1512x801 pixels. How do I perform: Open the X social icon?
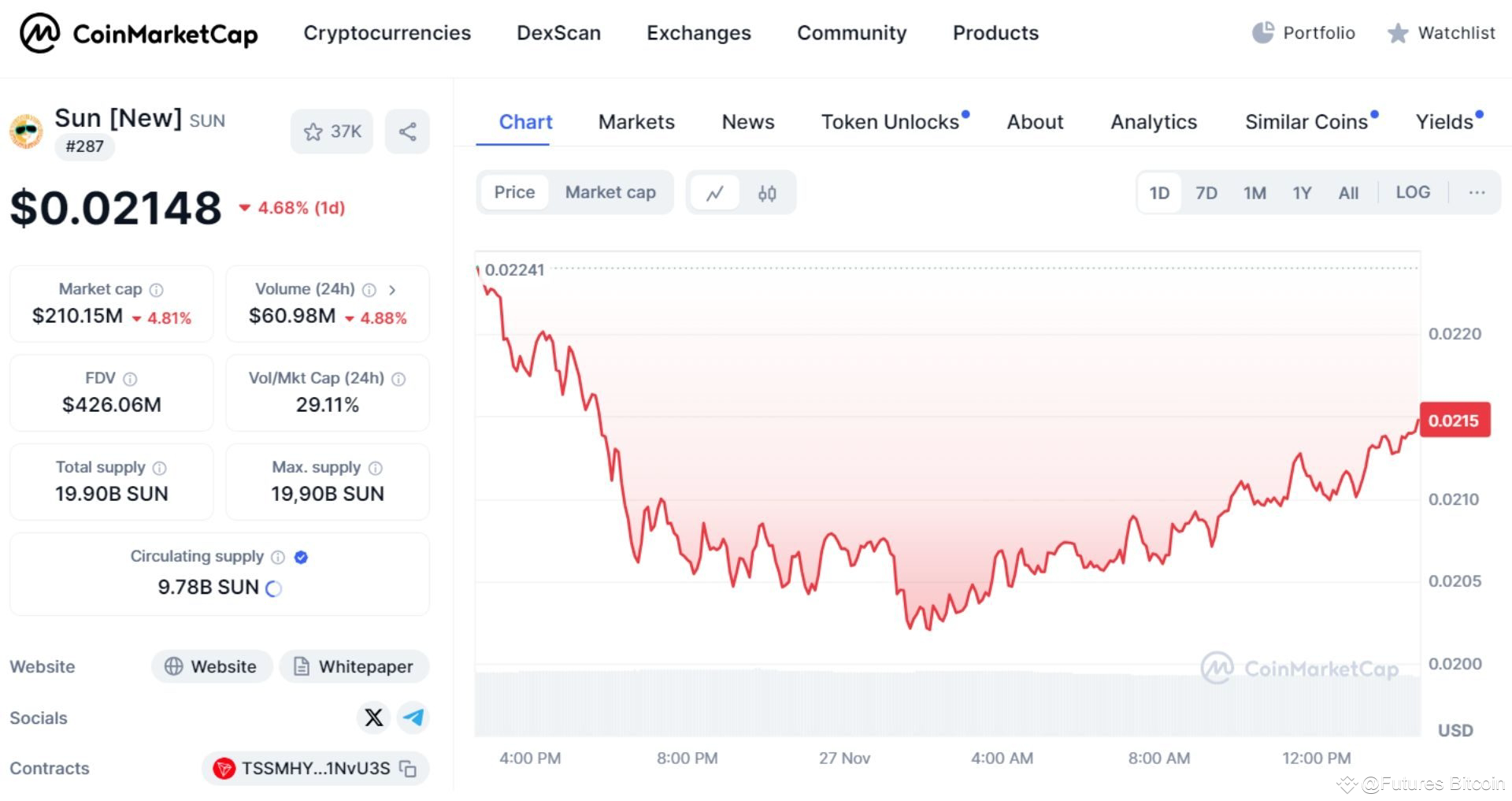point(374,718)
